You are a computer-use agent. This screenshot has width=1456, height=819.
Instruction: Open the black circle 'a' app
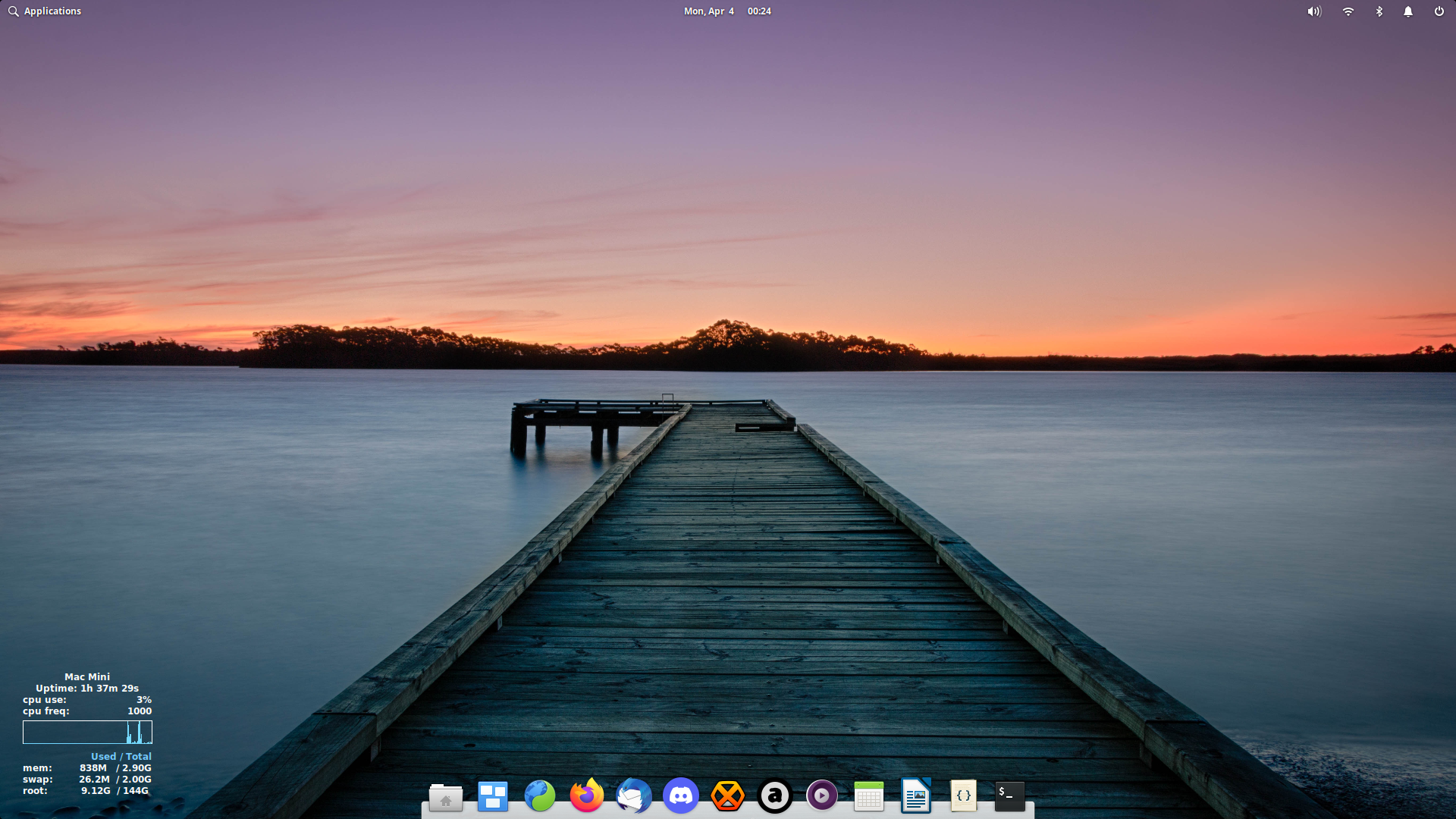(775, 796)
